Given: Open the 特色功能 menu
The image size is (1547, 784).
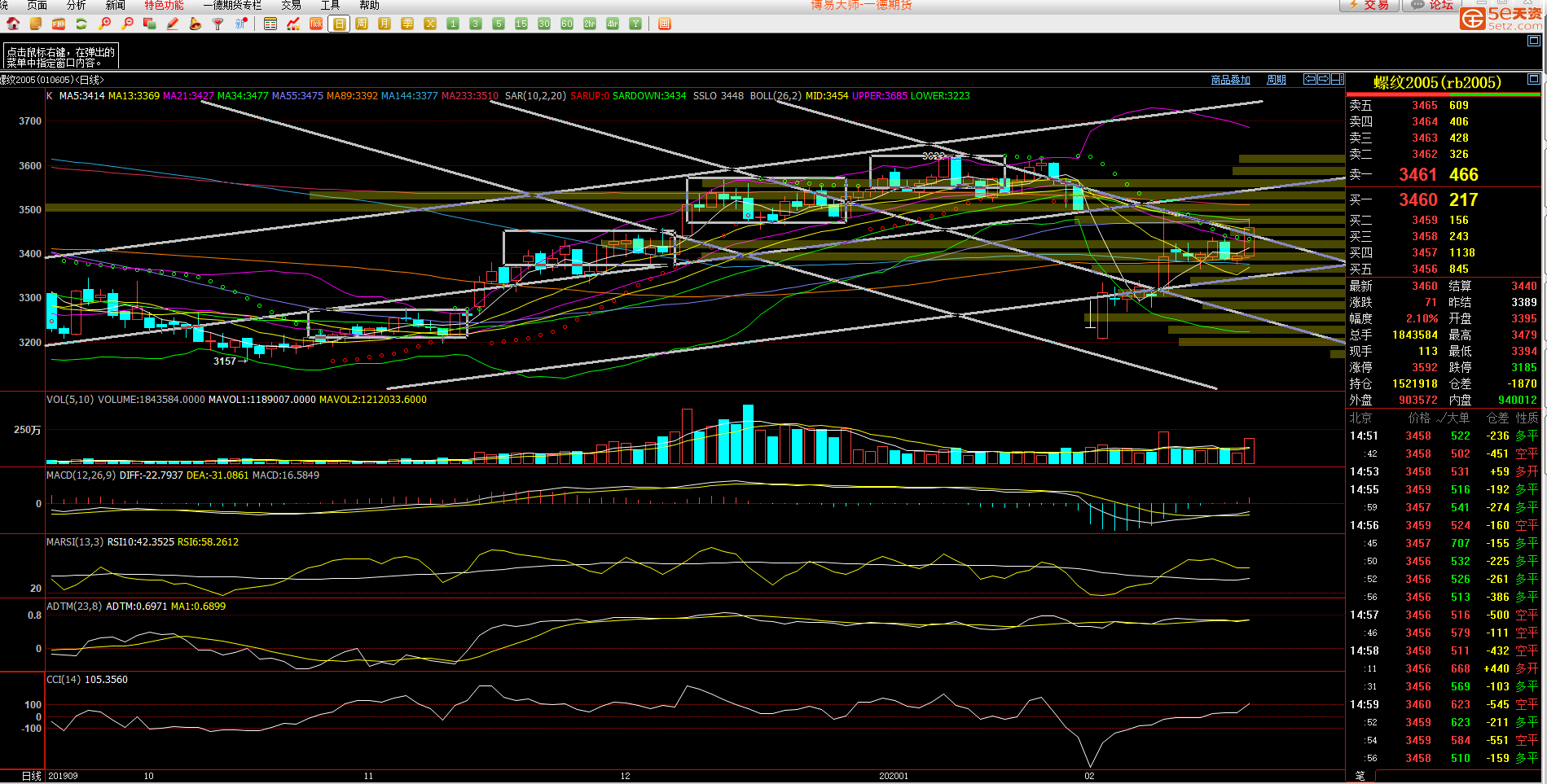Looking at the screenshot, I should point(164,5).
